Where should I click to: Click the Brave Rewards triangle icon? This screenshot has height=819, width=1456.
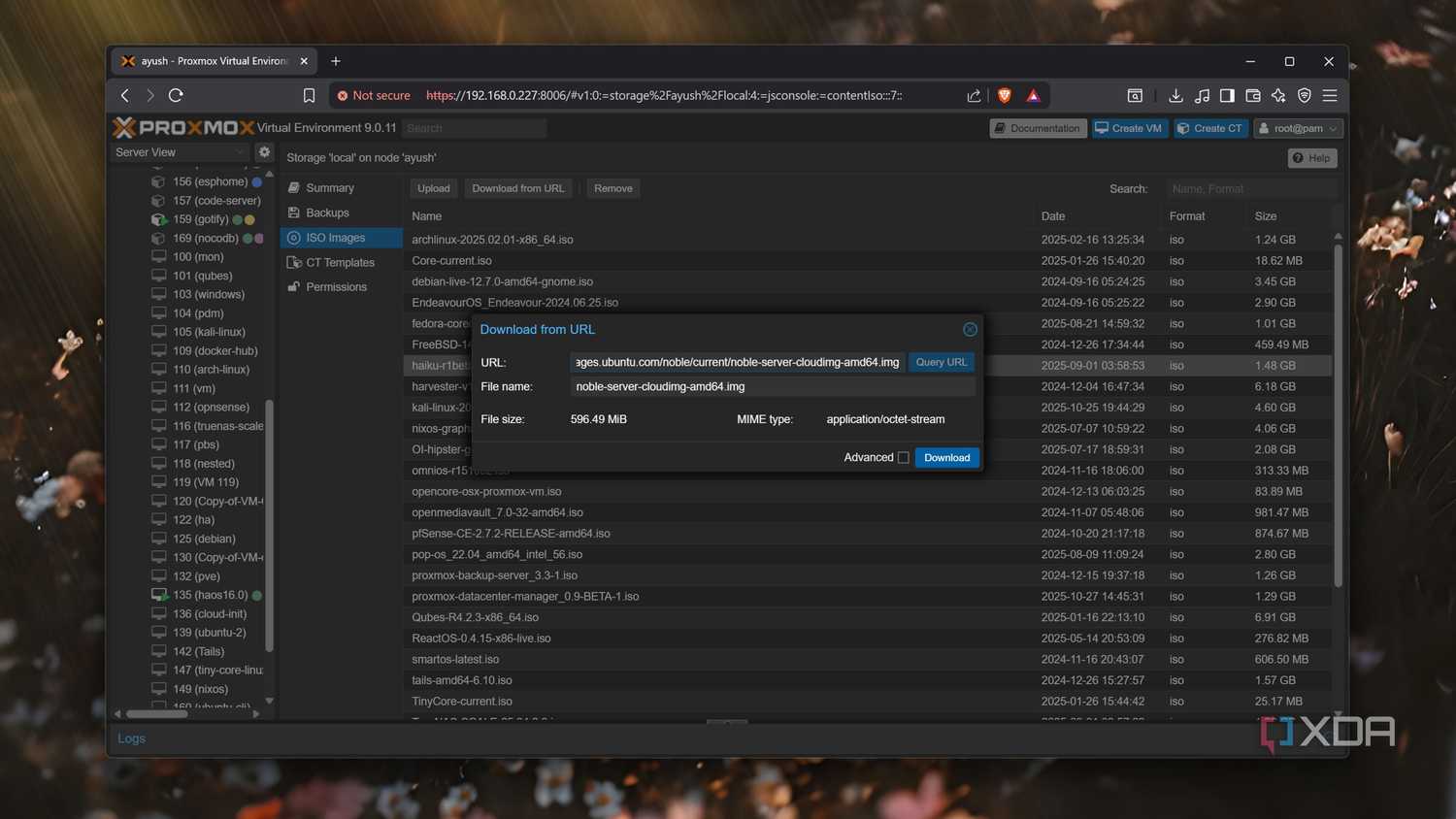tap(1034, 95)
